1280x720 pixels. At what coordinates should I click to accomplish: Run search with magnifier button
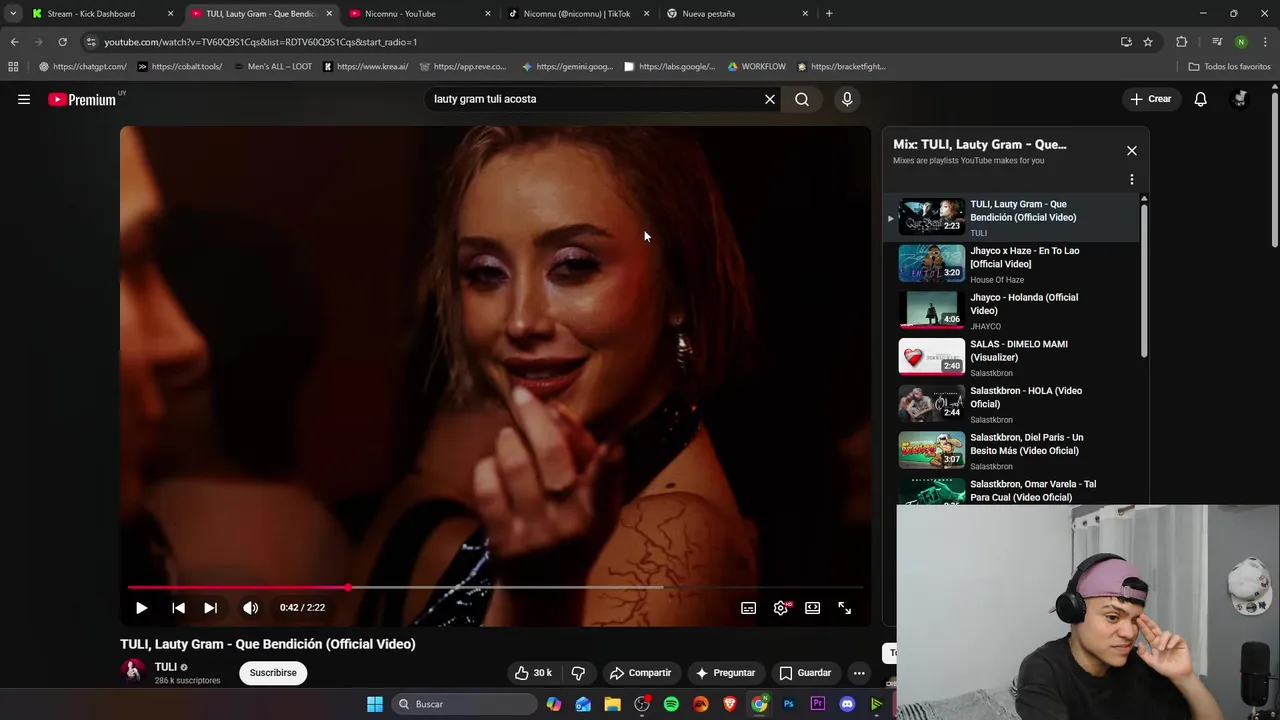coord(802,99)
